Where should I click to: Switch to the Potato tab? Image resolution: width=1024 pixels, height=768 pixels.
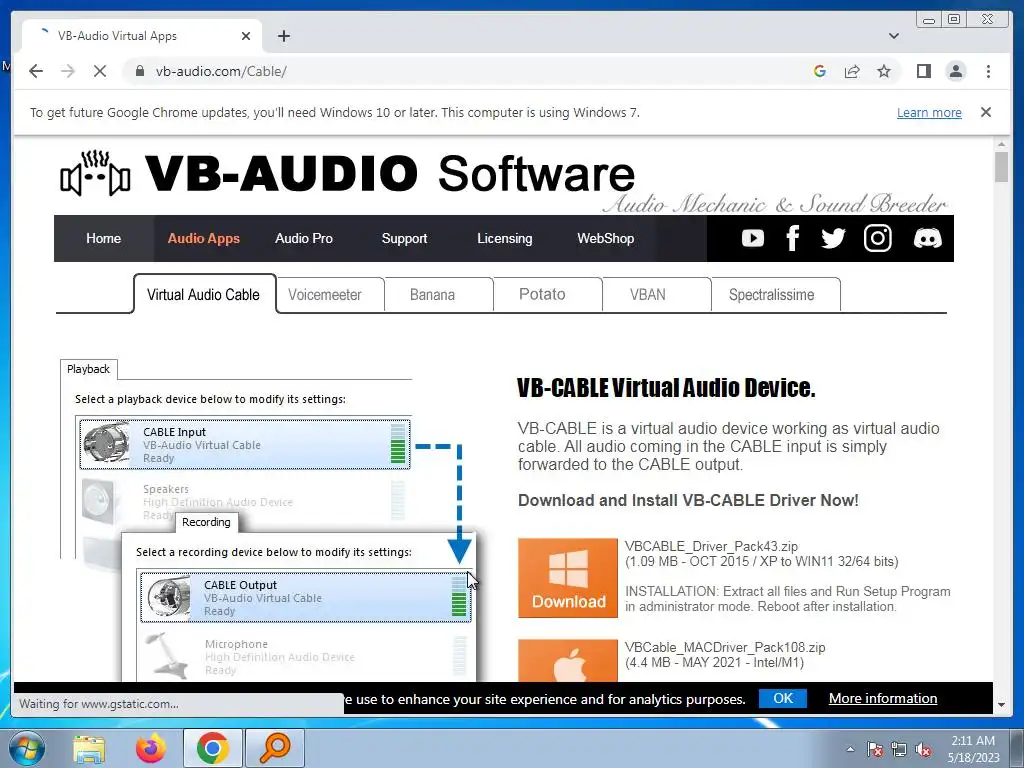[548, 295]
